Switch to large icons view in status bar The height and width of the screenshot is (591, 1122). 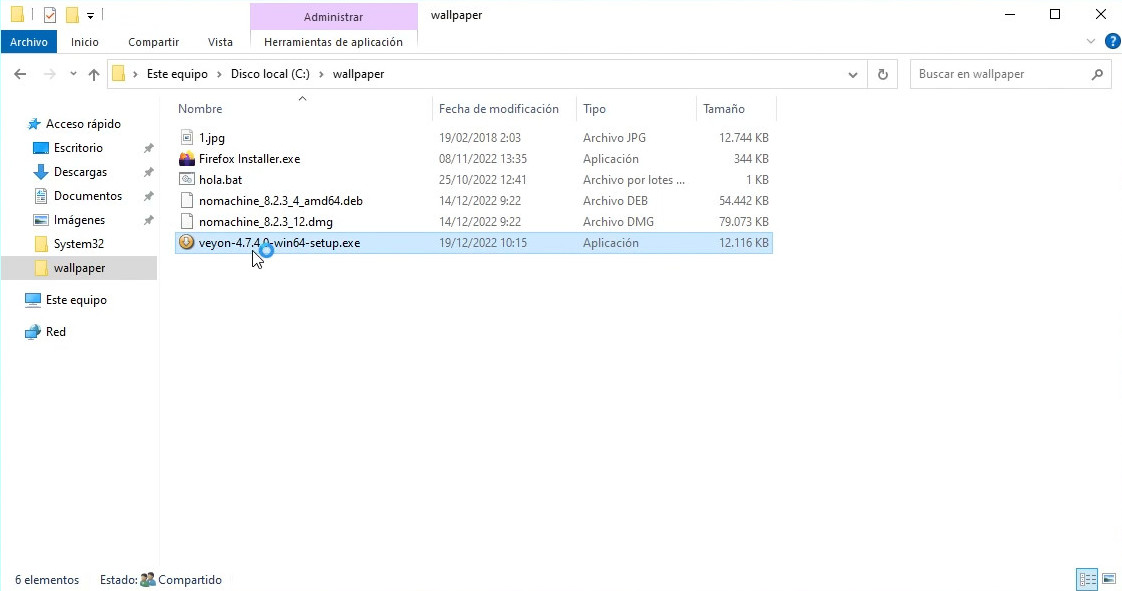(1108, 579)
